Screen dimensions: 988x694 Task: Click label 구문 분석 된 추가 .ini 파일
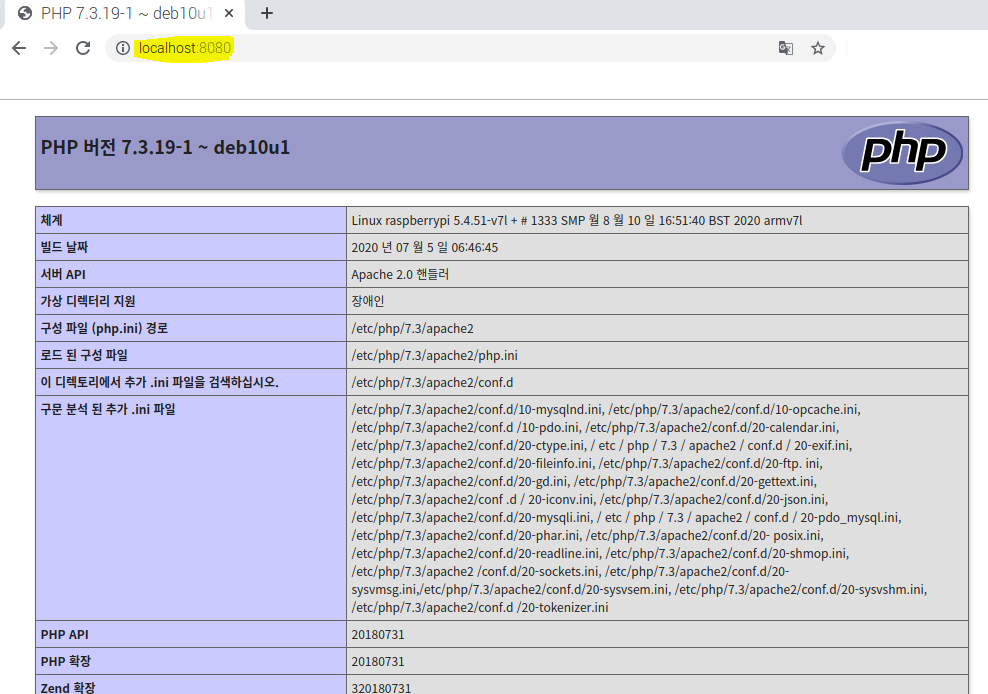pyautogui.click(x=108, y=409)
